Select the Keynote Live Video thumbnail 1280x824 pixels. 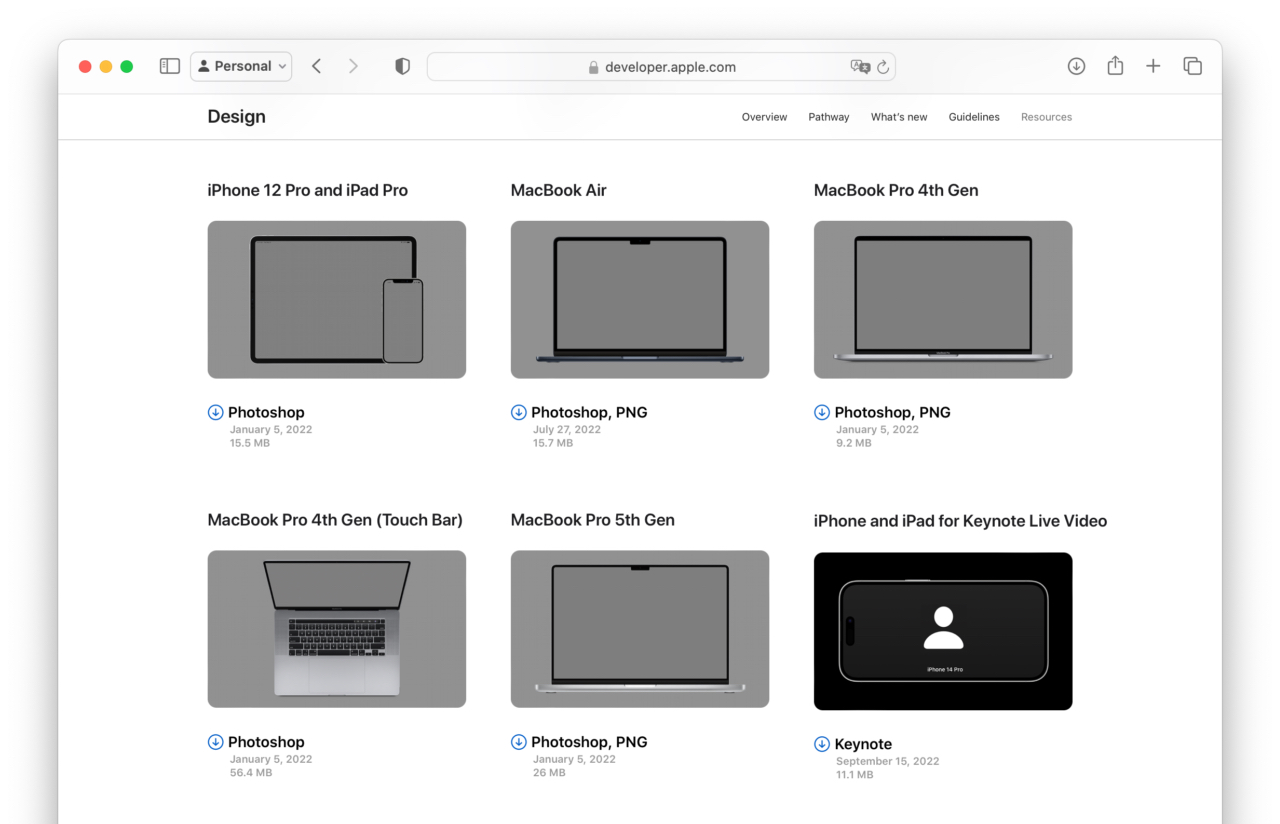click(x=943, y=631)
